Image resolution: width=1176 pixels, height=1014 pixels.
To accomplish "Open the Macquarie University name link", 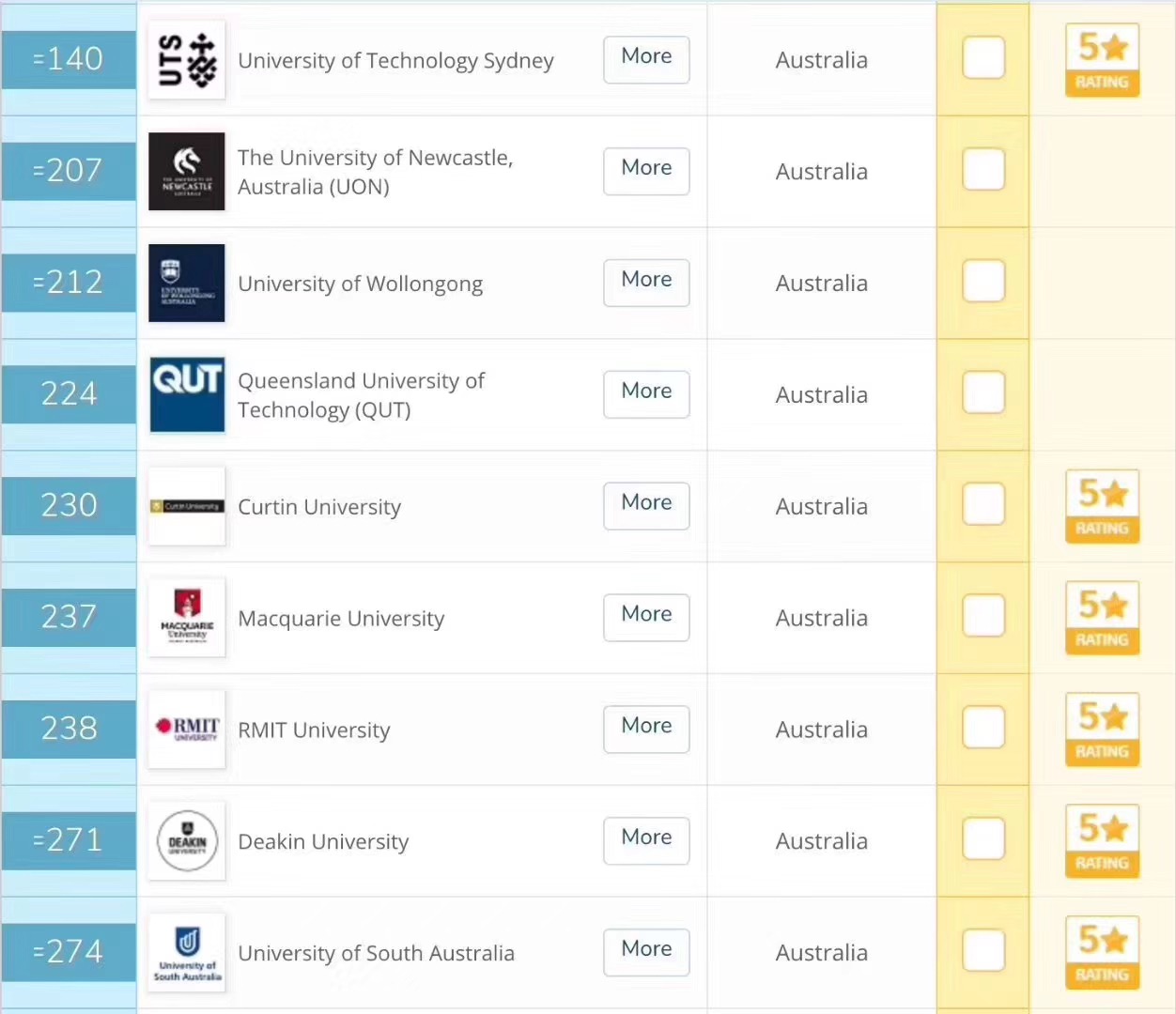I will 341,619.
